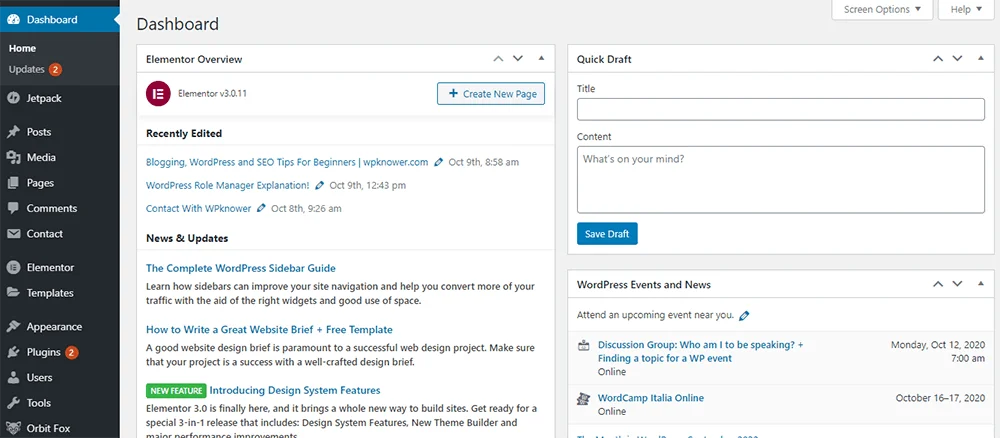This screenshot has height=438, width=1000.
Task: Click the Updates count badge showing 2
Action: 55,69
